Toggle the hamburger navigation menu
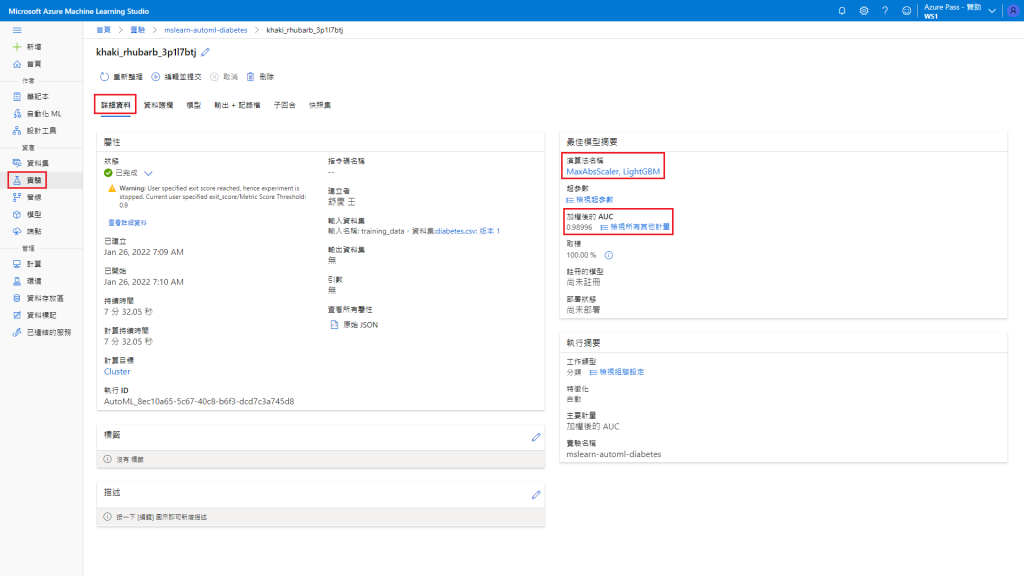The image size is (1024, 576). coord(17,30)
